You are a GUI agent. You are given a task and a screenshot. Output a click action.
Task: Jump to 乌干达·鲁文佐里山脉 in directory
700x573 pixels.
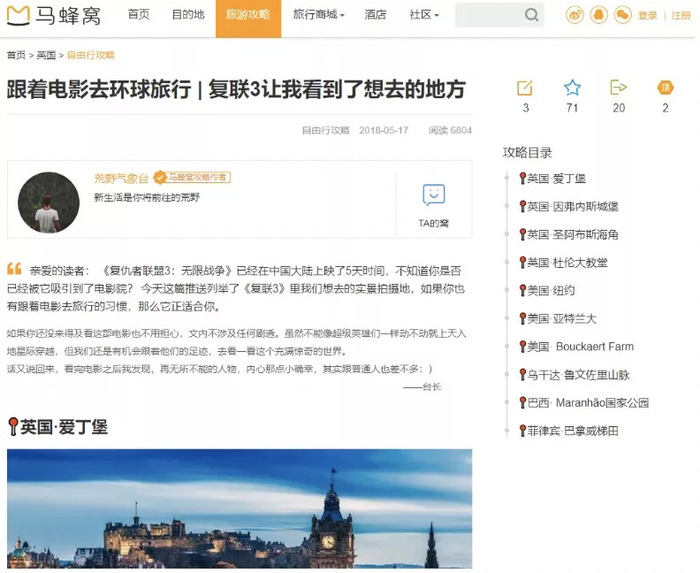click(x=575, y=375)
